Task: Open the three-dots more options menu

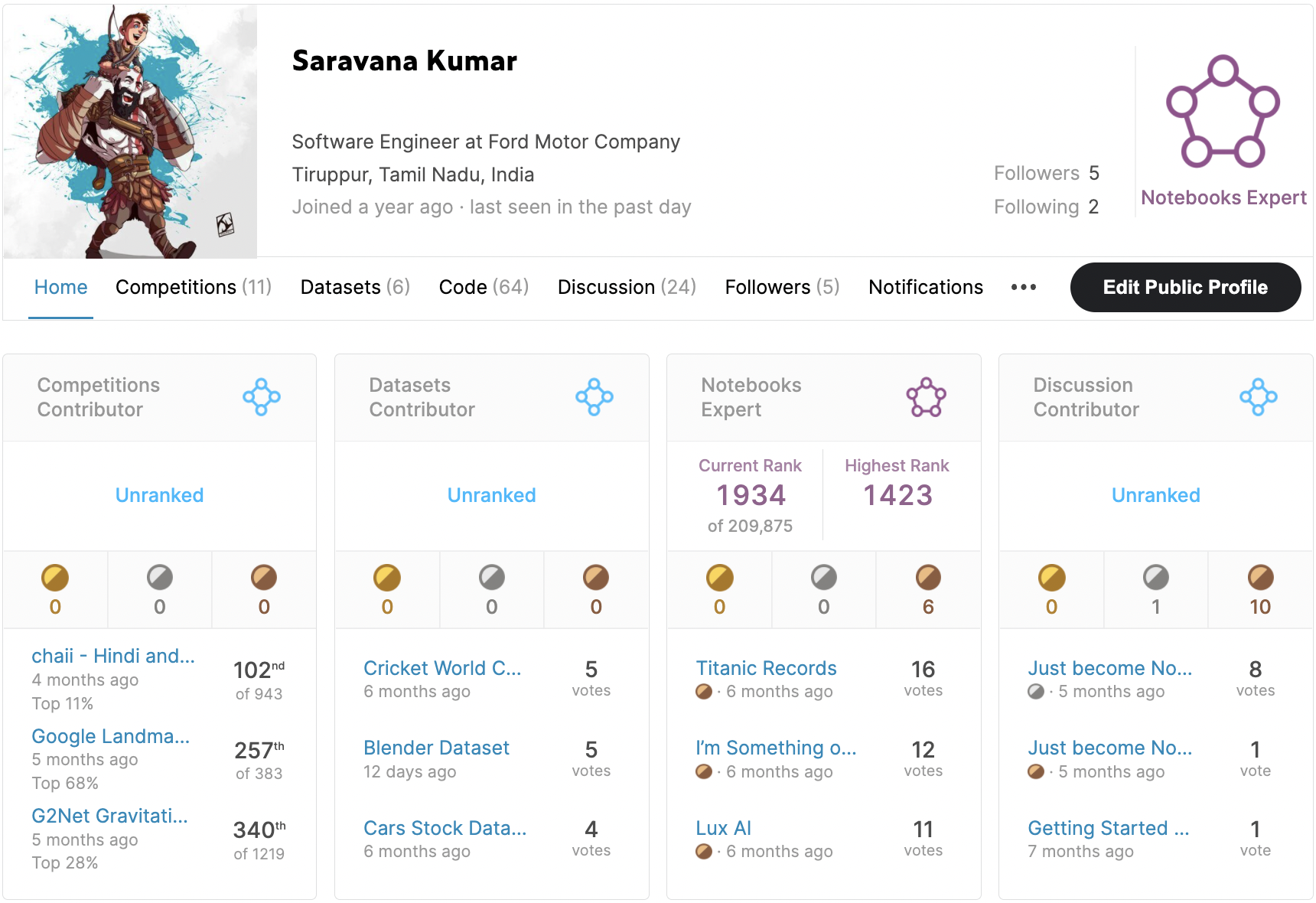Action: point(1024,288)
